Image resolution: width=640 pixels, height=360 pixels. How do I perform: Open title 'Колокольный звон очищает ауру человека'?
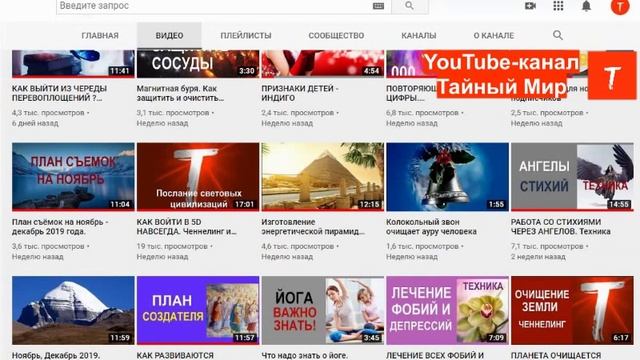[x=431, y=227]
